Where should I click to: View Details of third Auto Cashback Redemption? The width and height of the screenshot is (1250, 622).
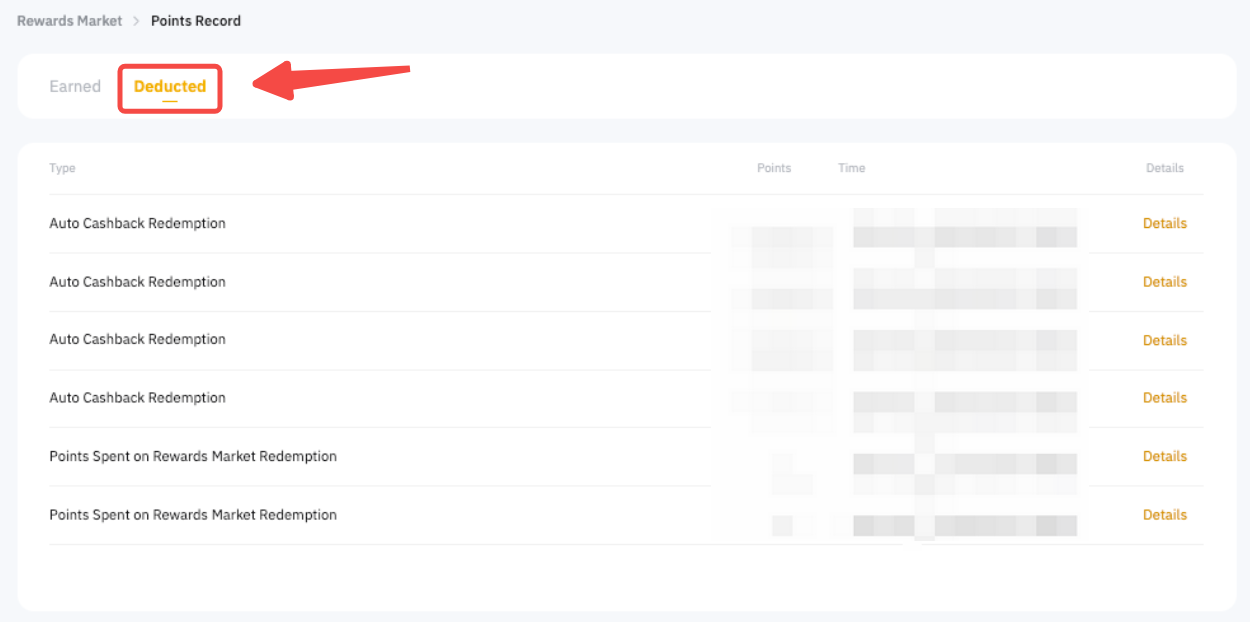pyautogui.click(x=1164, y=341)
